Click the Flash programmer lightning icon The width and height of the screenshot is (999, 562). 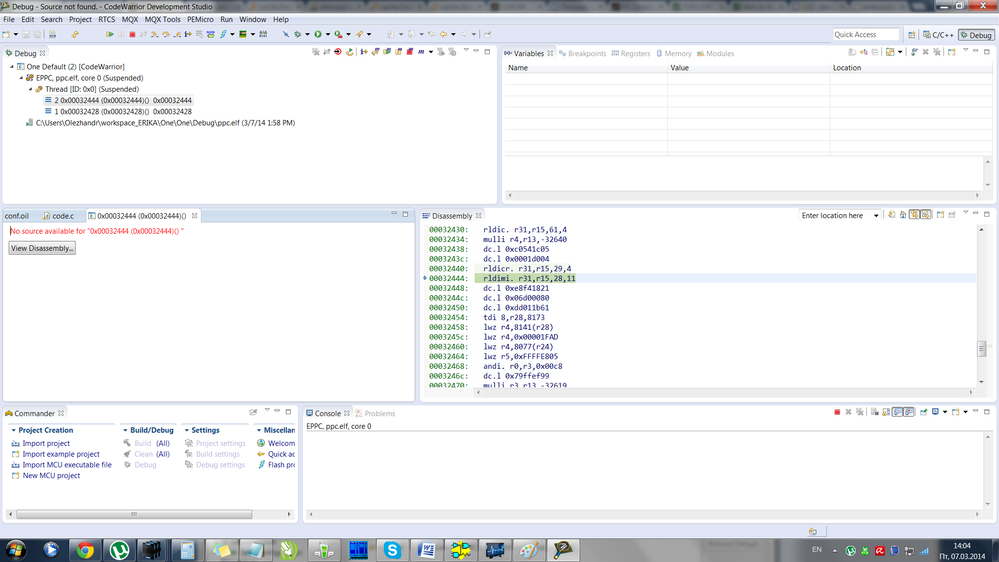pos(223,34)
